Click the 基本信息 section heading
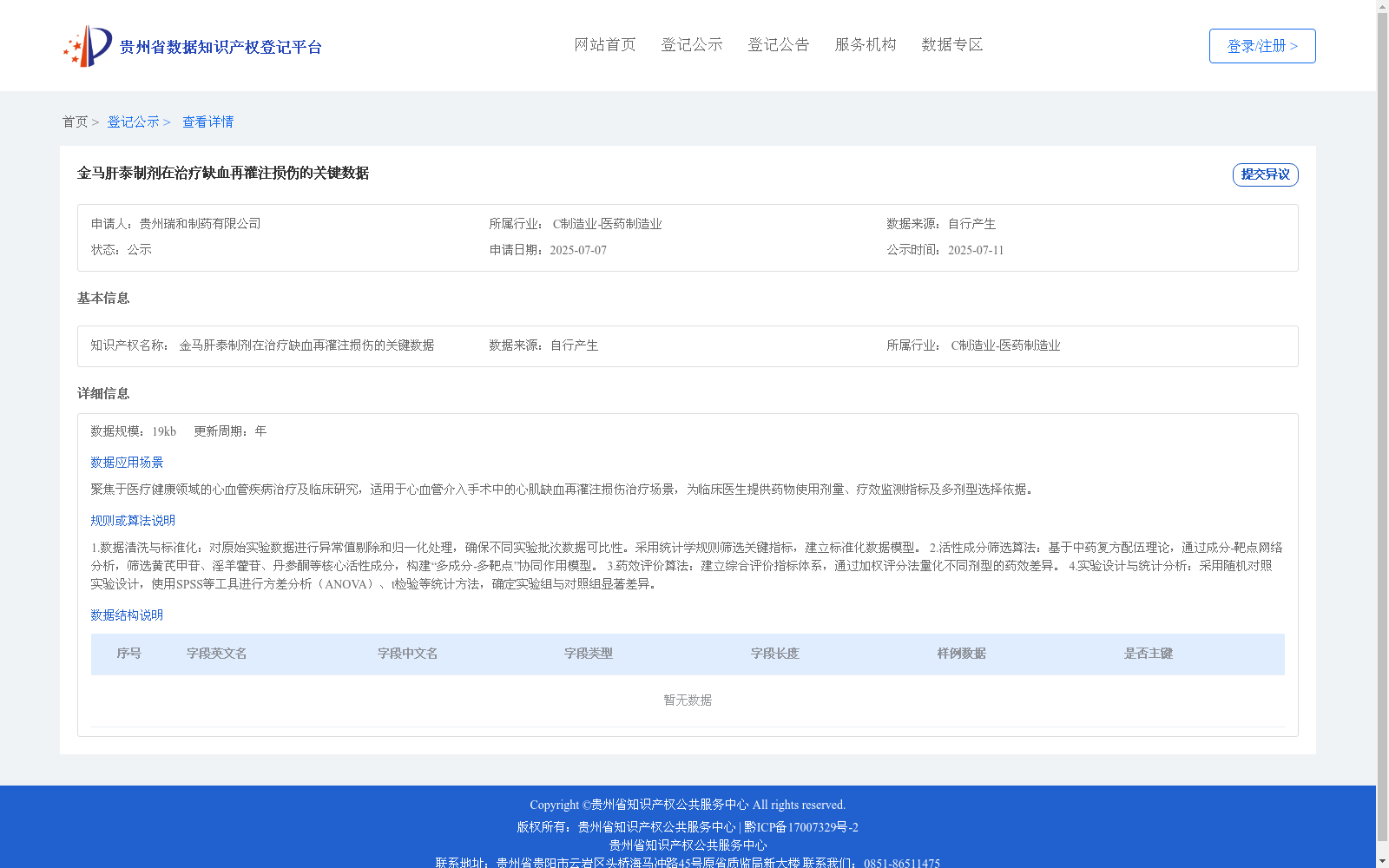This screenshot has width=1389, height=868. pyautogui.click(x=103, y=298)
